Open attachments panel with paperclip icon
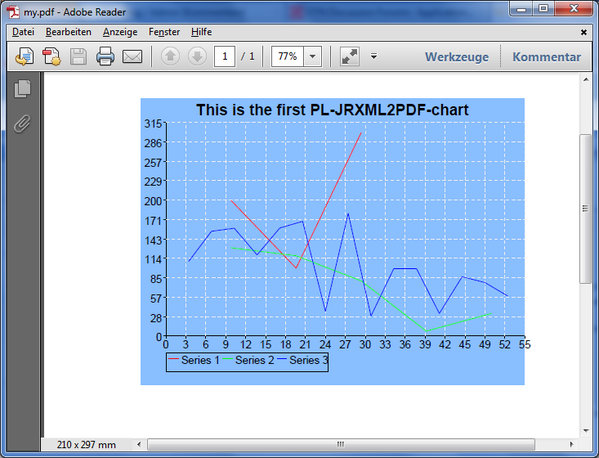The height and width of the screenshot is (458, 599). [23, 123]
